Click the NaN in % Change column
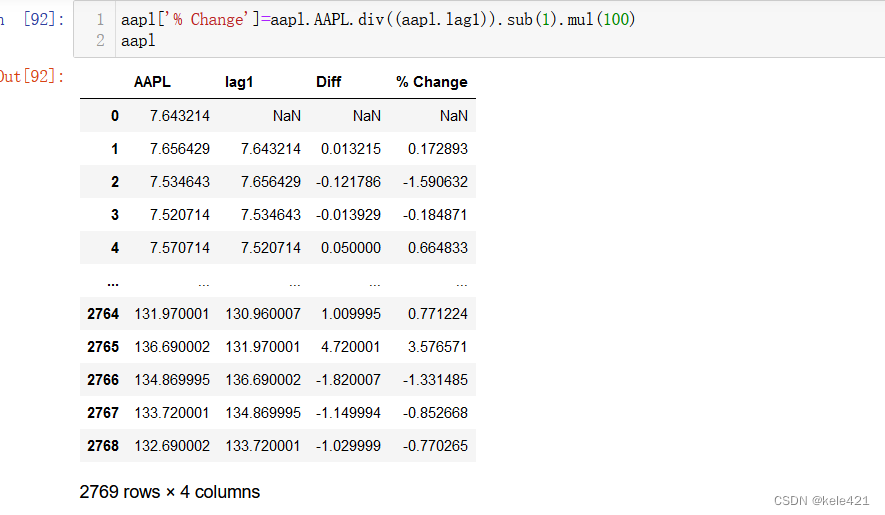Image resolution: width=885 pixels, height=515 pixels. (x=454, y=116)
